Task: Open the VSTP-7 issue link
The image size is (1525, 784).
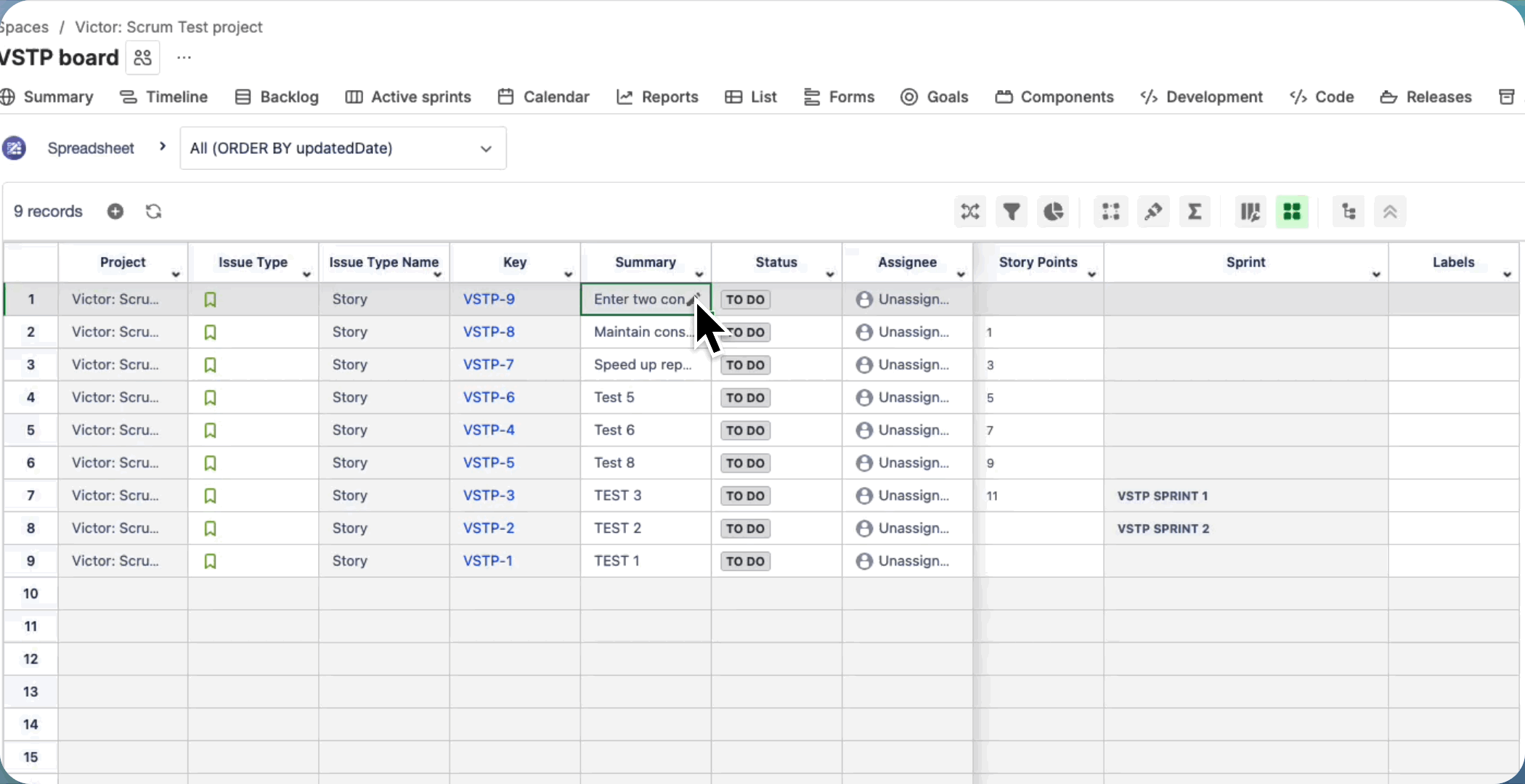Action: (489, 364)
